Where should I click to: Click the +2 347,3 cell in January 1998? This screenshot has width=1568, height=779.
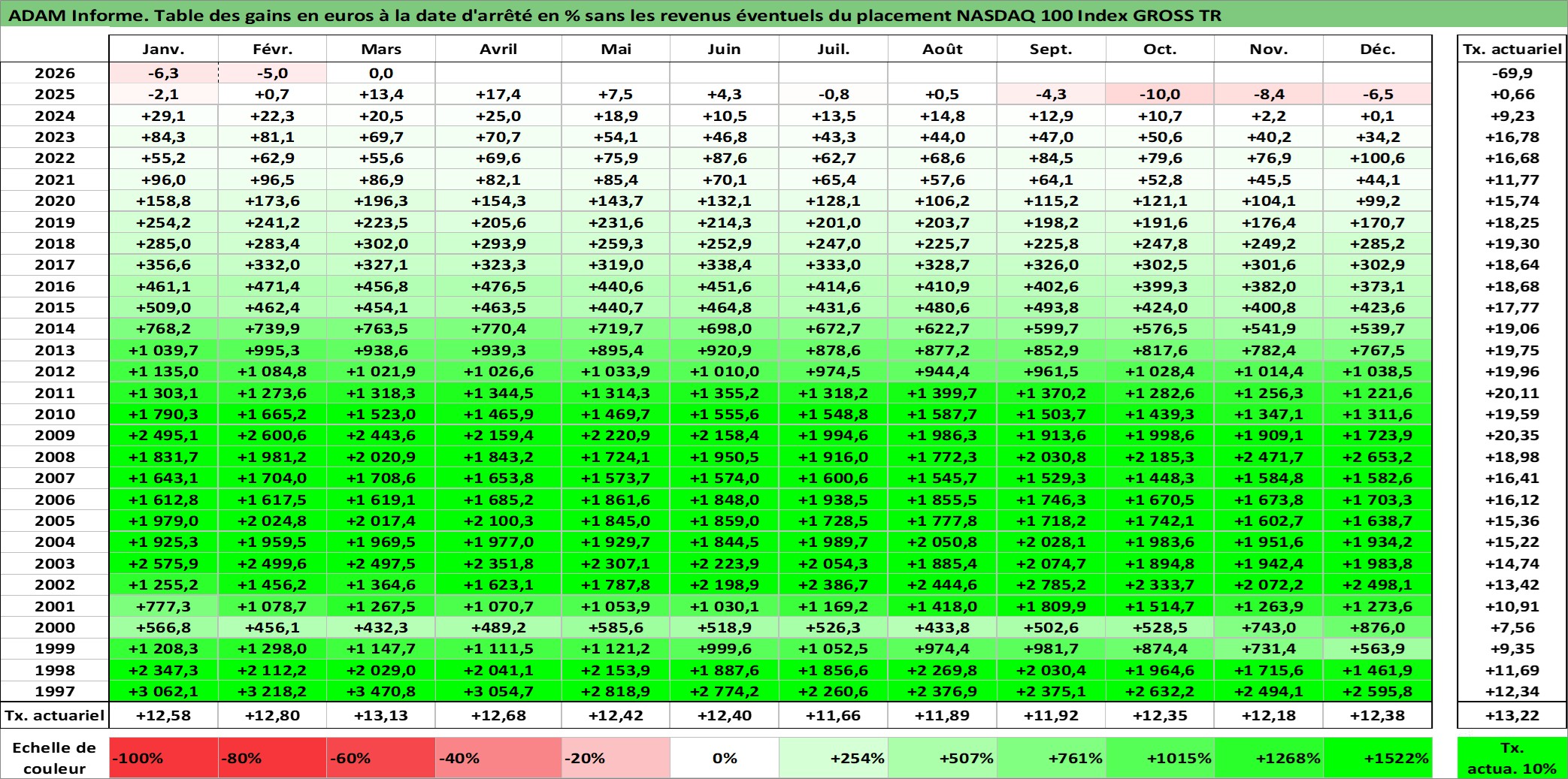(x=164, y=670)
